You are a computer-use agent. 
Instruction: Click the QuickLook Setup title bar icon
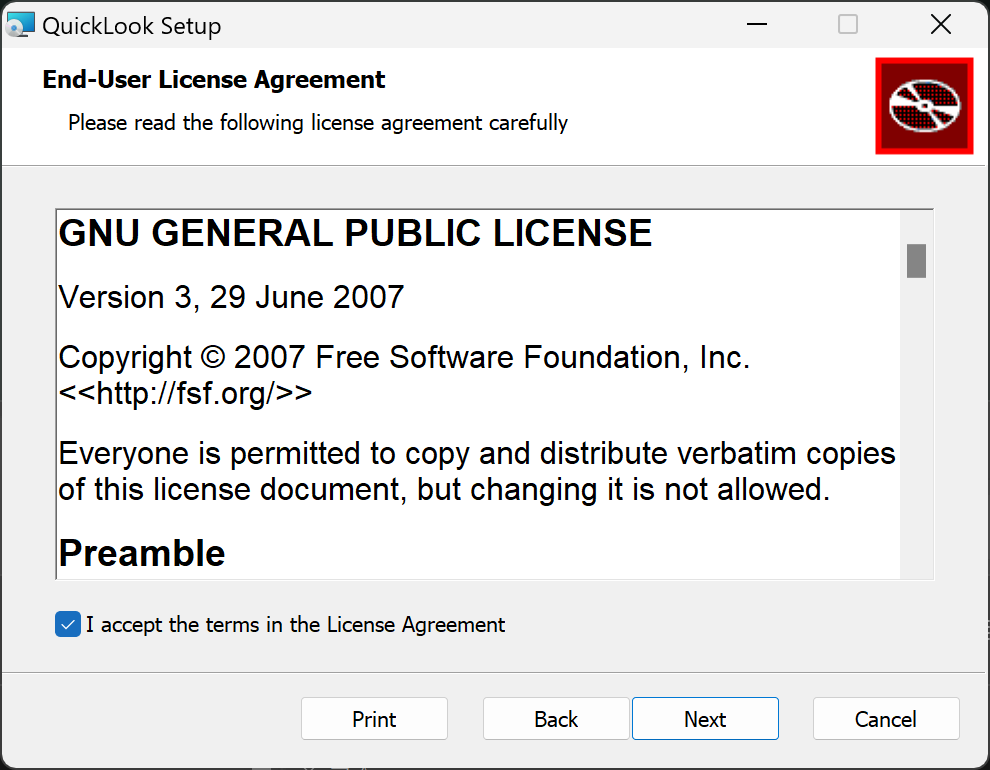pyautogui.click(x=20, y=25)
